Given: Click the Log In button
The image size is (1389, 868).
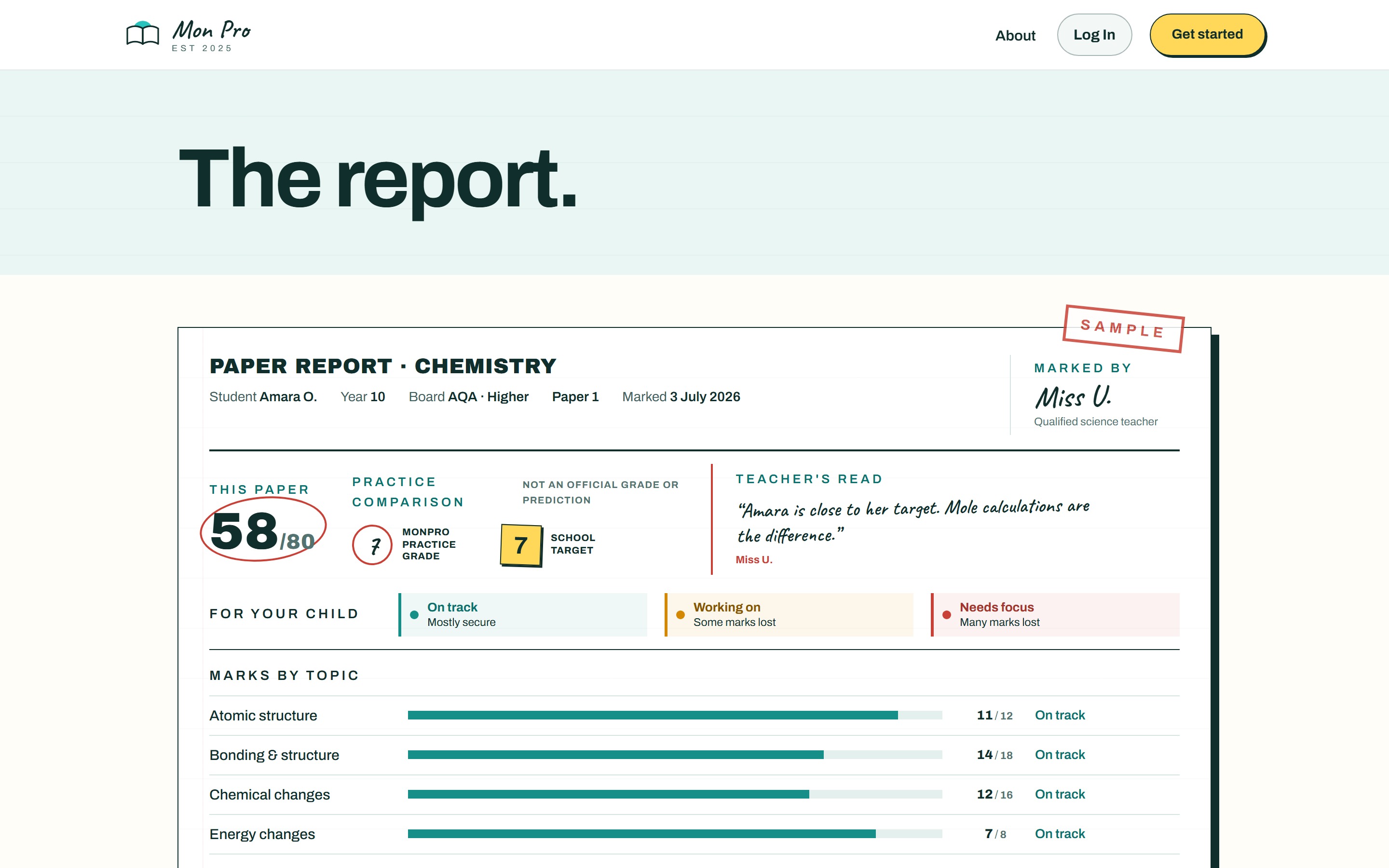Looking at the screenshot, I should click(x=1094, y=35).
